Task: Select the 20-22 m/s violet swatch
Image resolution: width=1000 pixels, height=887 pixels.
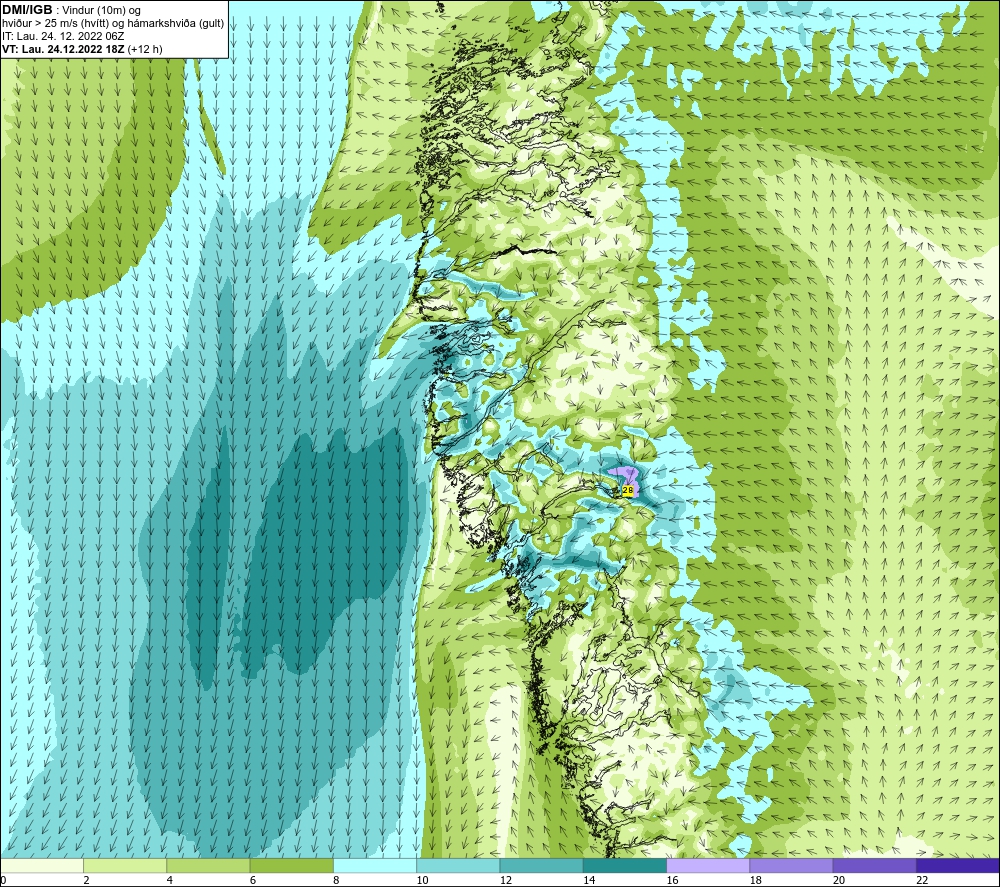Action: (x=874, y=866)
